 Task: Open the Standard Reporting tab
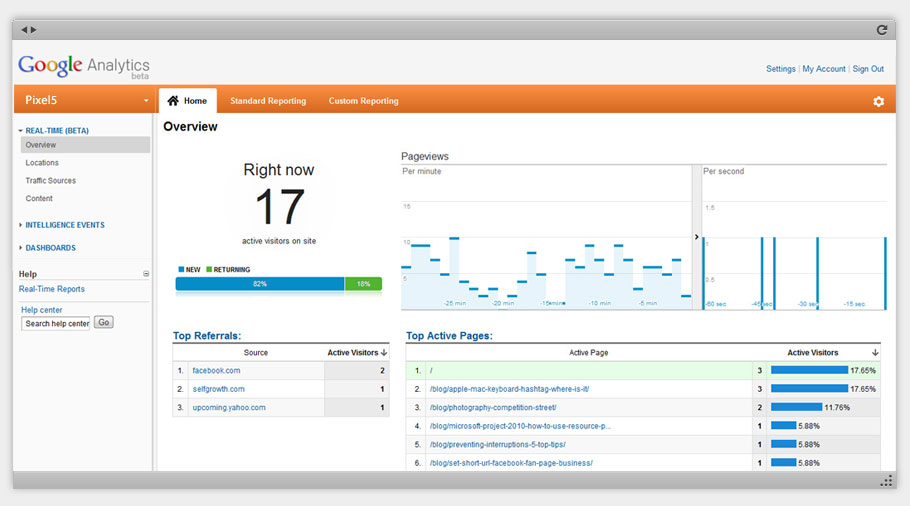click(x=268, y=101)
